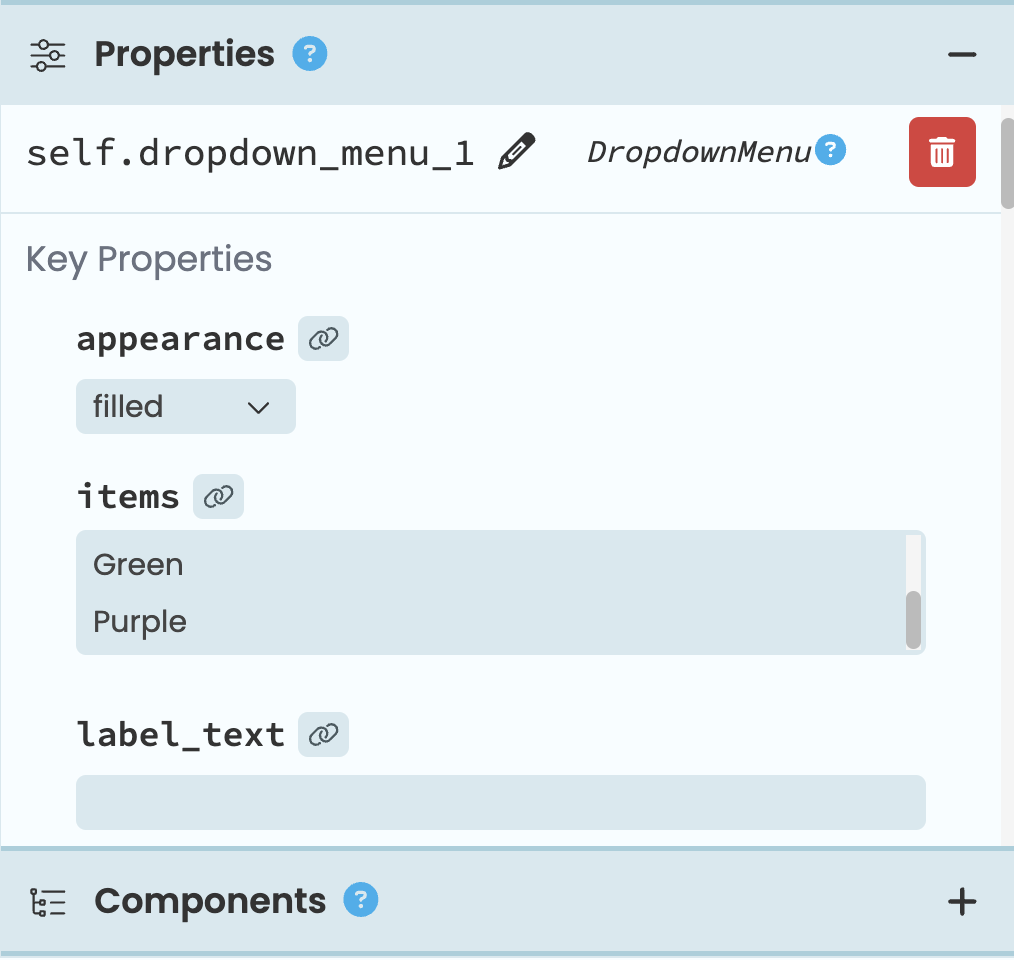Click the Components panel tree icon

pos(47,901)
